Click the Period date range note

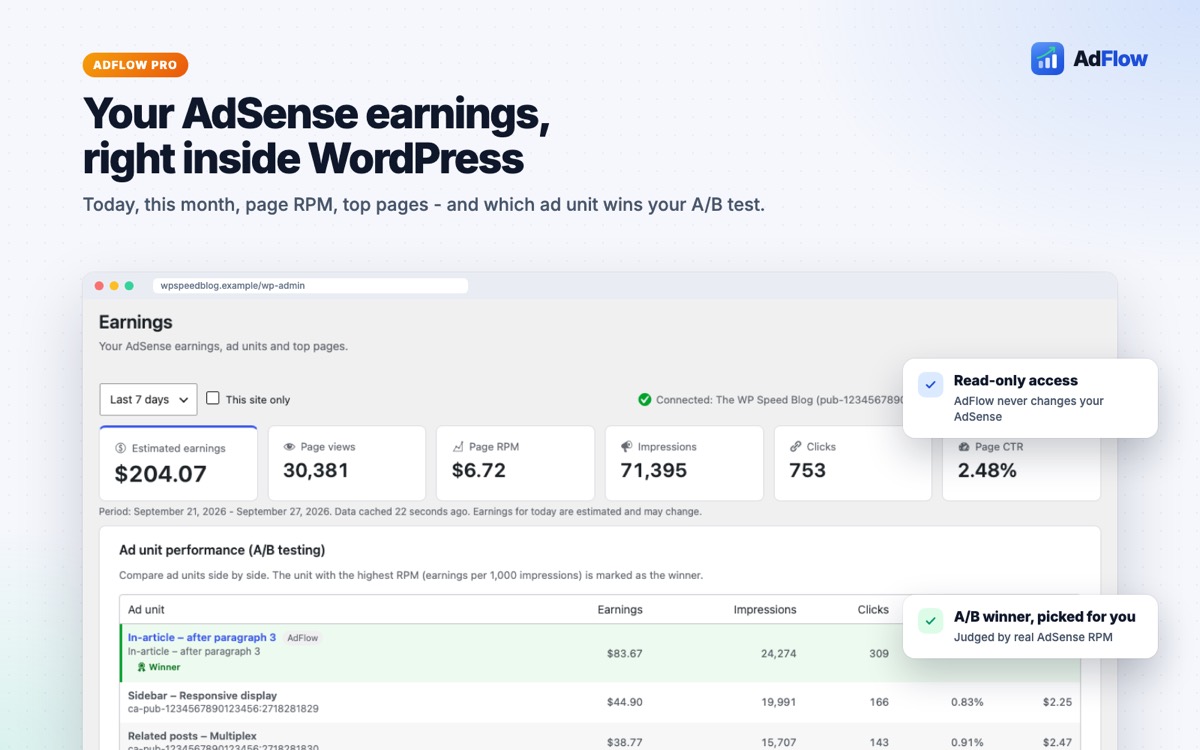pos(400,511)
